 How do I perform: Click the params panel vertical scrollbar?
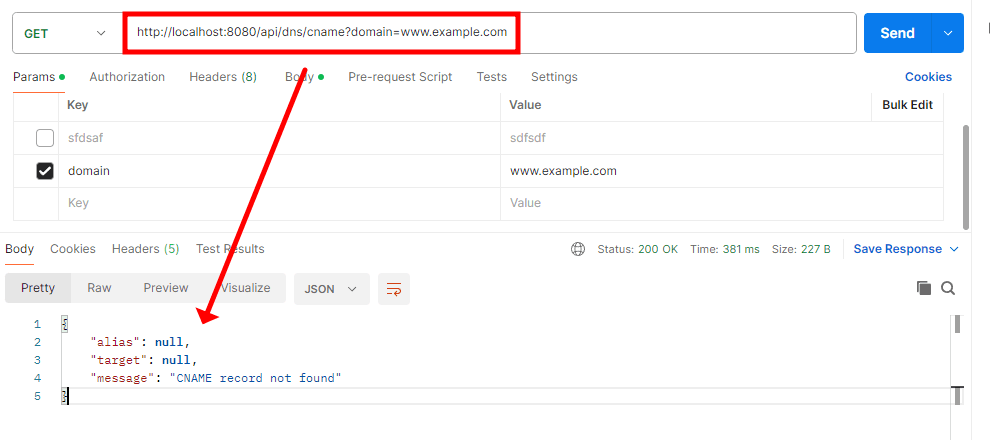(965, 175)
